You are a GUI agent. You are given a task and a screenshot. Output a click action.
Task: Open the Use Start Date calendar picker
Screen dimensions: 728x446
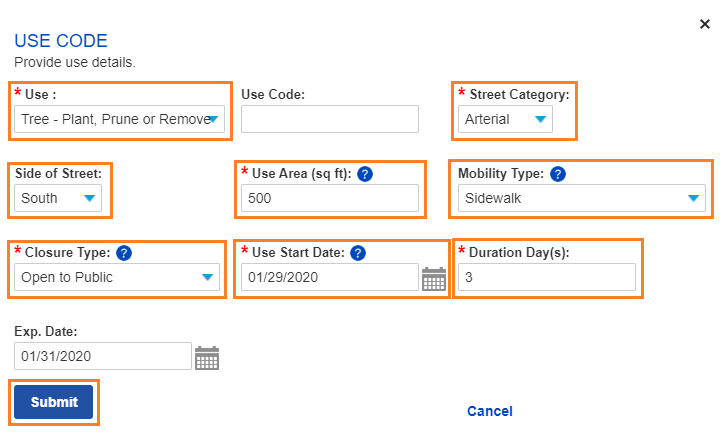(433, 278)
